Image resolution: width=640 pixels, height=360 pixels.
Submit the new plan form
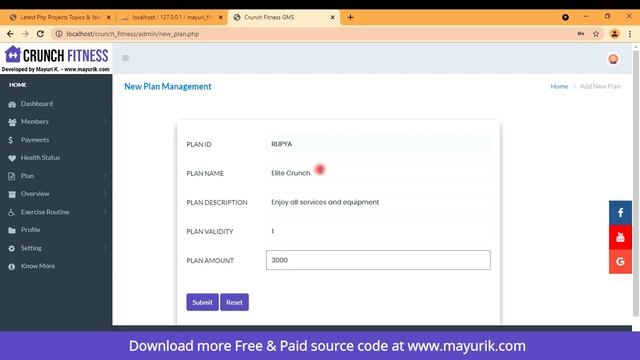point(202,302)
